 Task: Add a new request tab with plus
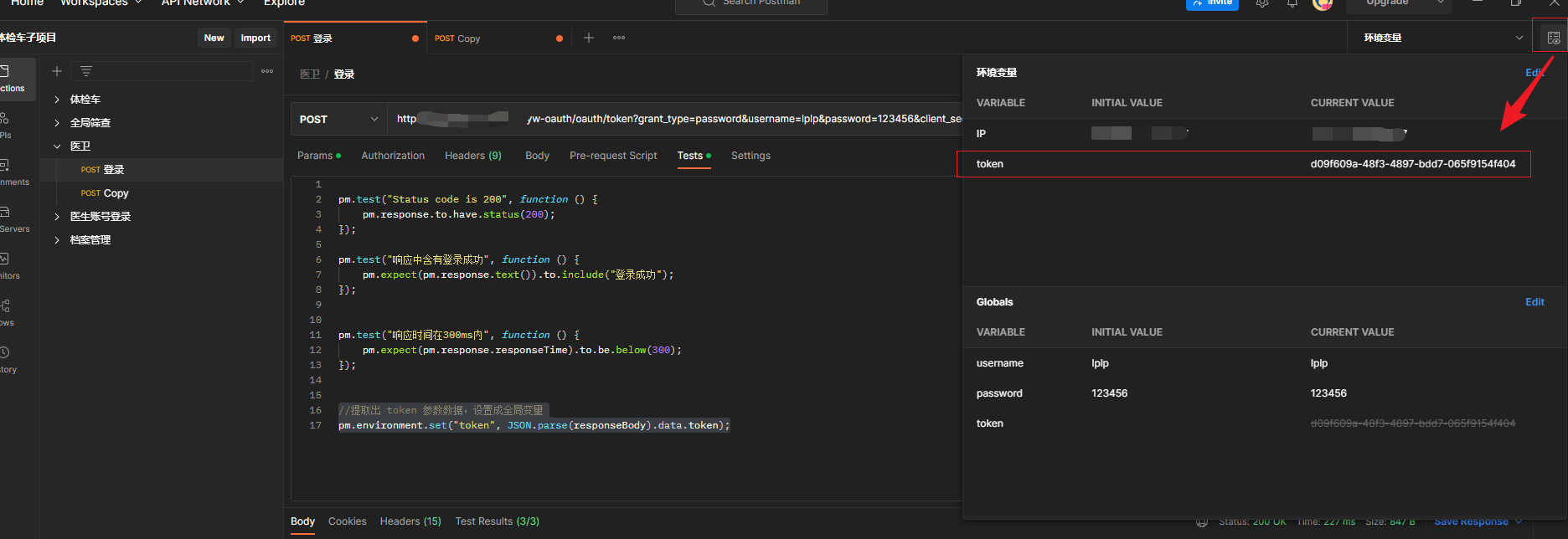pyautogui.click(x=589, y=38)
